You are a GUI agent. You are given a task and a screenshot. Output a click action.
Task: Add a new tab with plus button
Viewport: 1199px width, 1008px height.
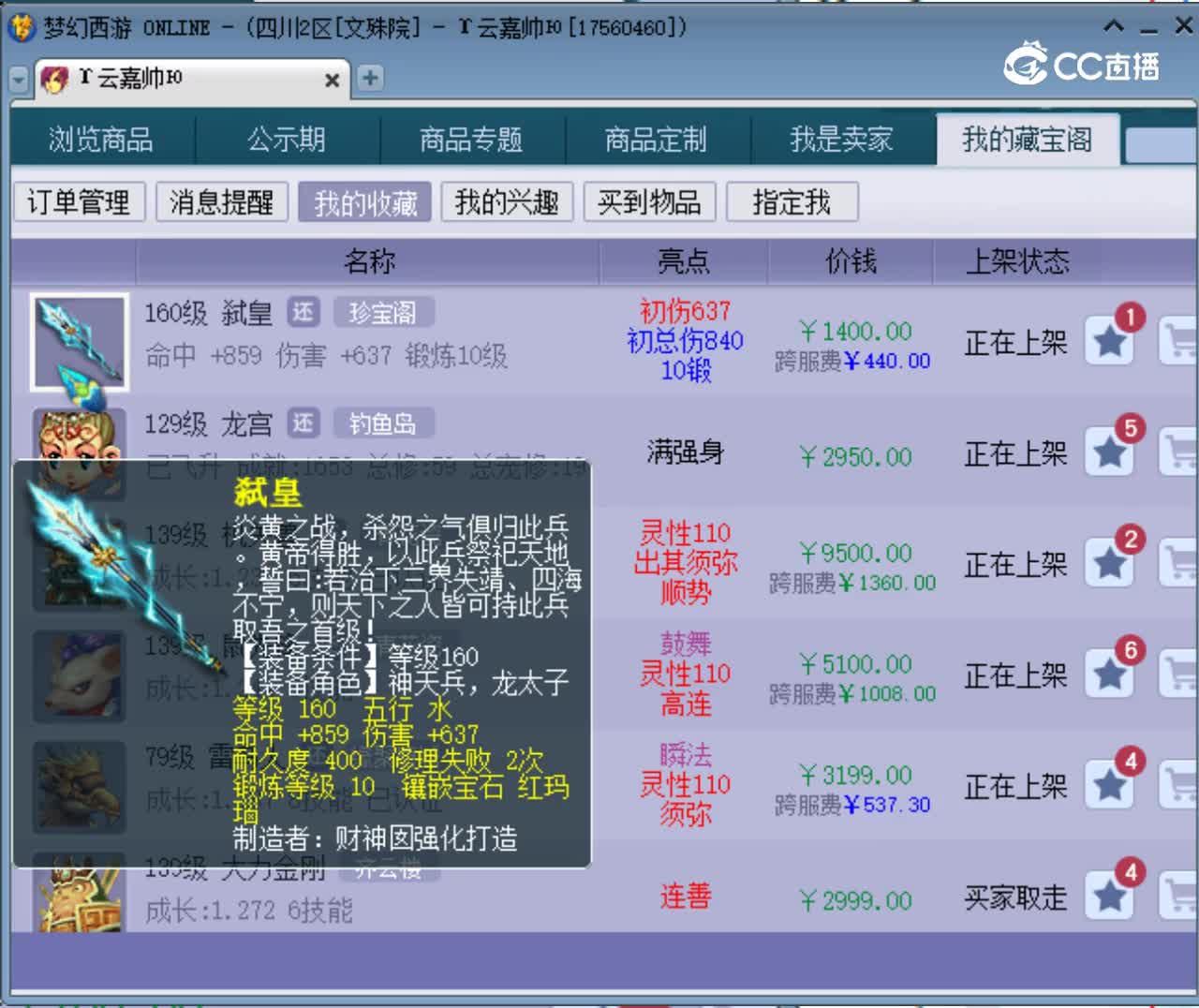pyautogui.click(x=370, y=78)
